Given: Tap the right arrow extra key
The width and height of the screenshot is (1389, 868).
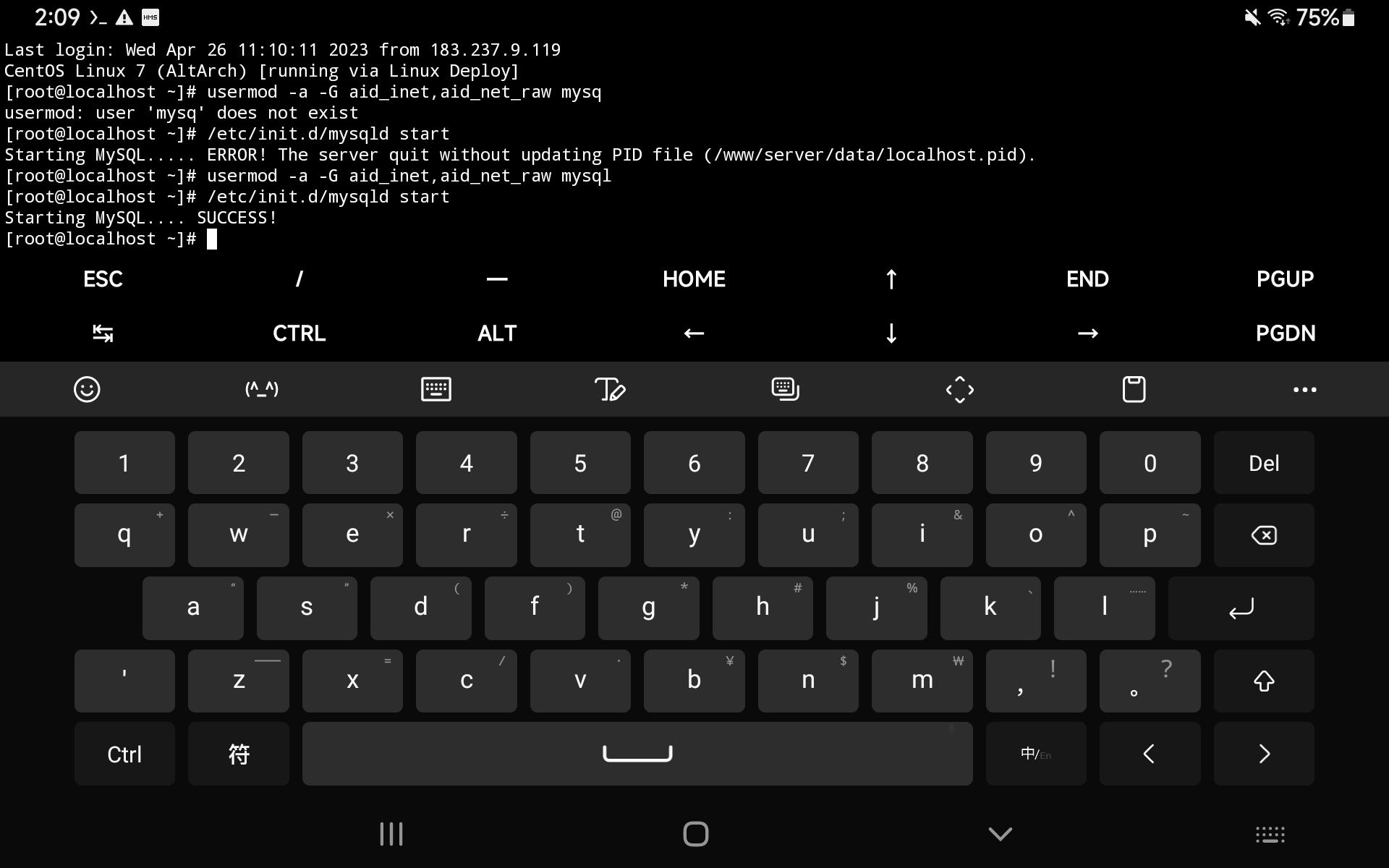Looking at the screenshot, I should click(x=1088, y=333).
